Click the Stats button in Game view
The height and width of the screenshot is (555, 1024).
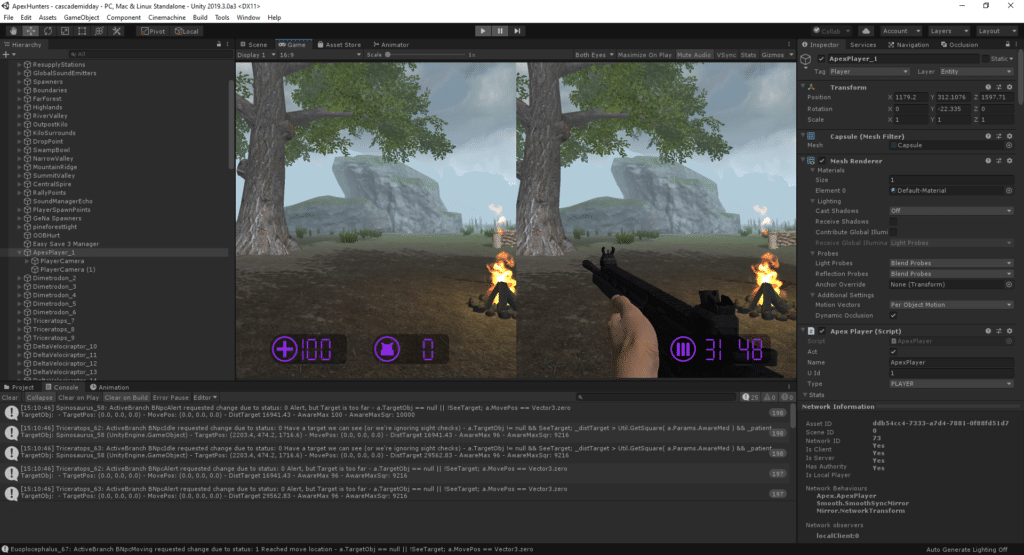pos(748,55)
